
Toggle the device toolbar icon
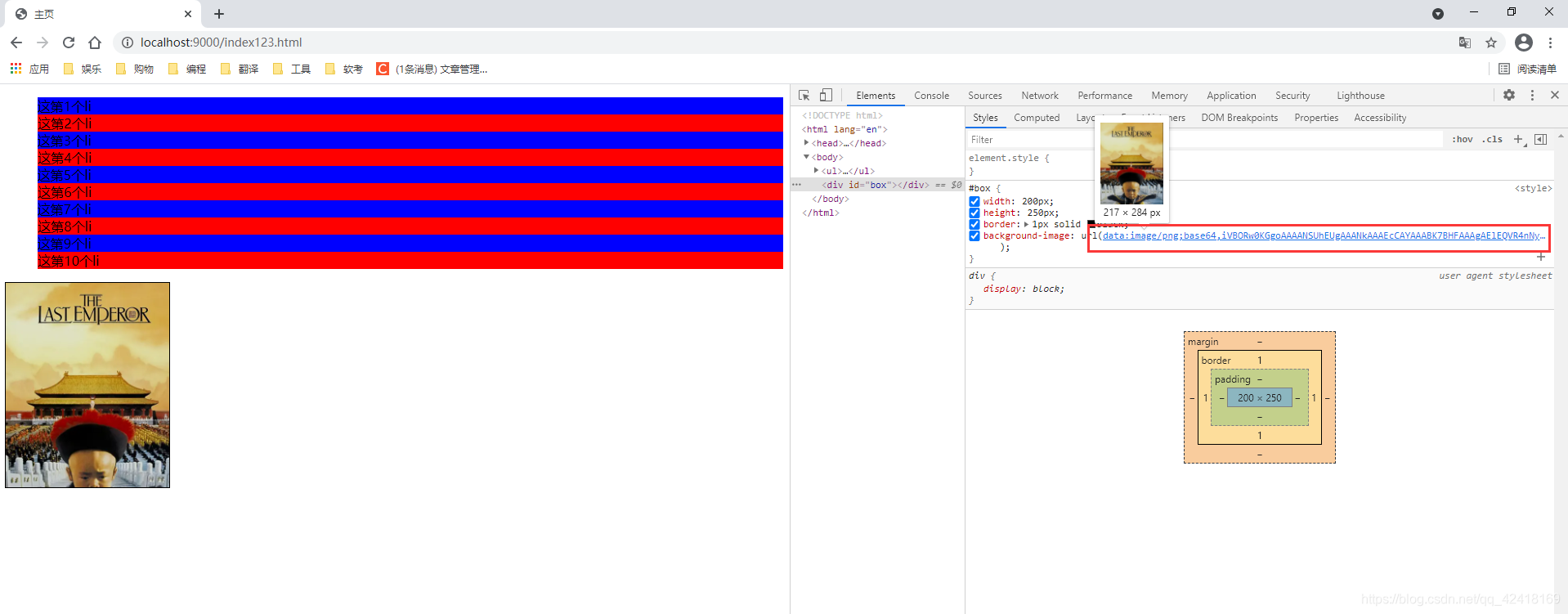pos(826,95)
